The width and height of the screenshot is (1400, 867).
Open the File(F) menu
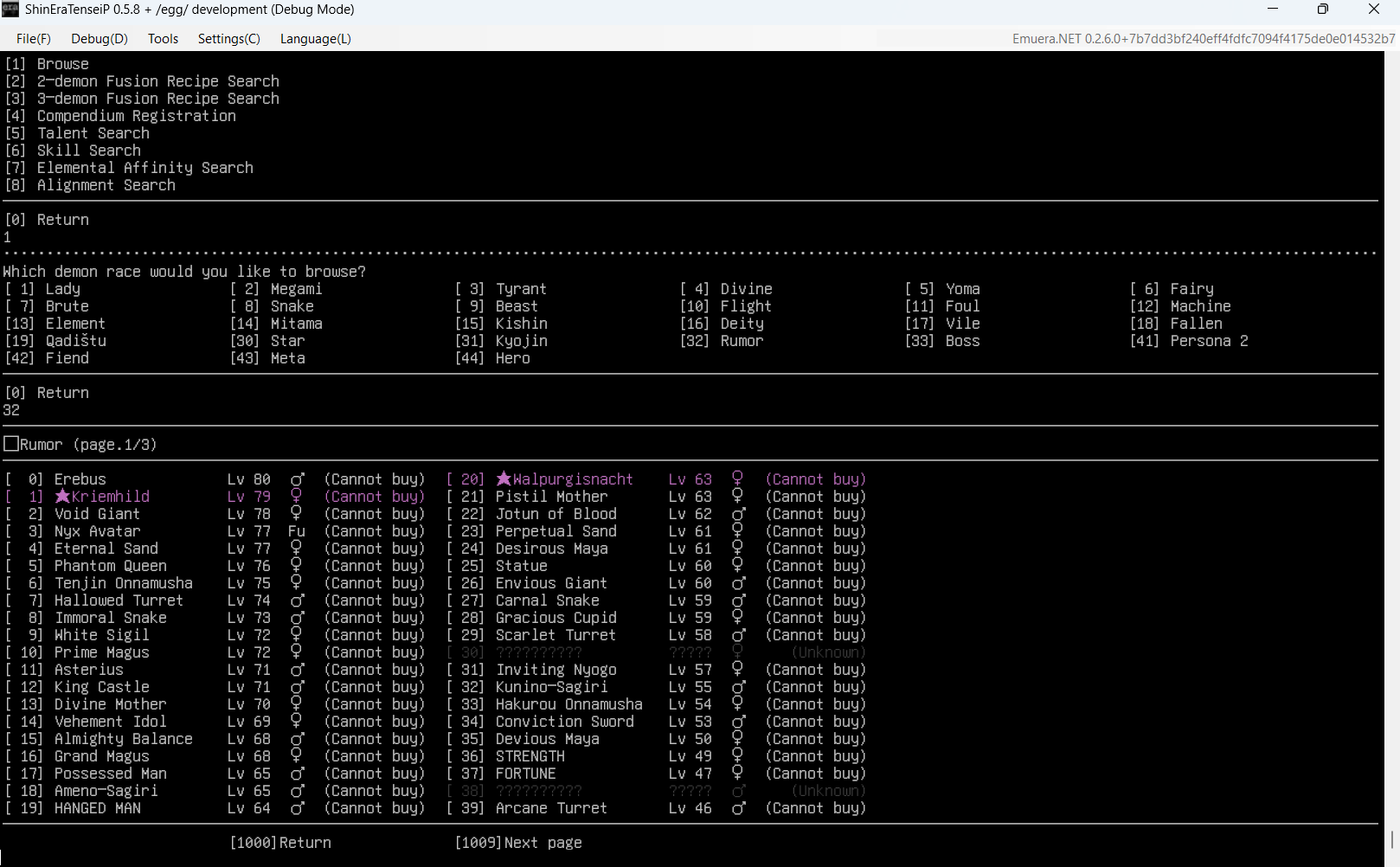34,39
